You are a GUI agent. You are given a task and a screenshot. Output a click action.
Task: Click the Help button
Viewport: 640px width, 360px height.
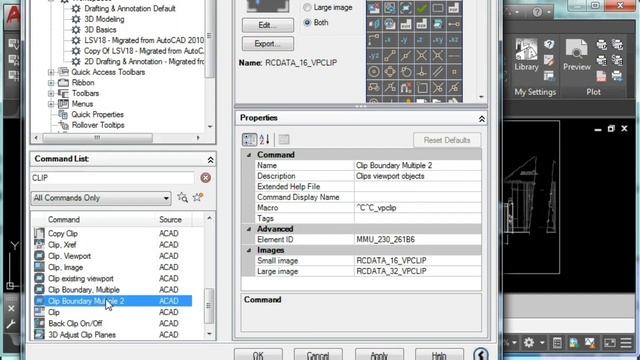(439, 355)
